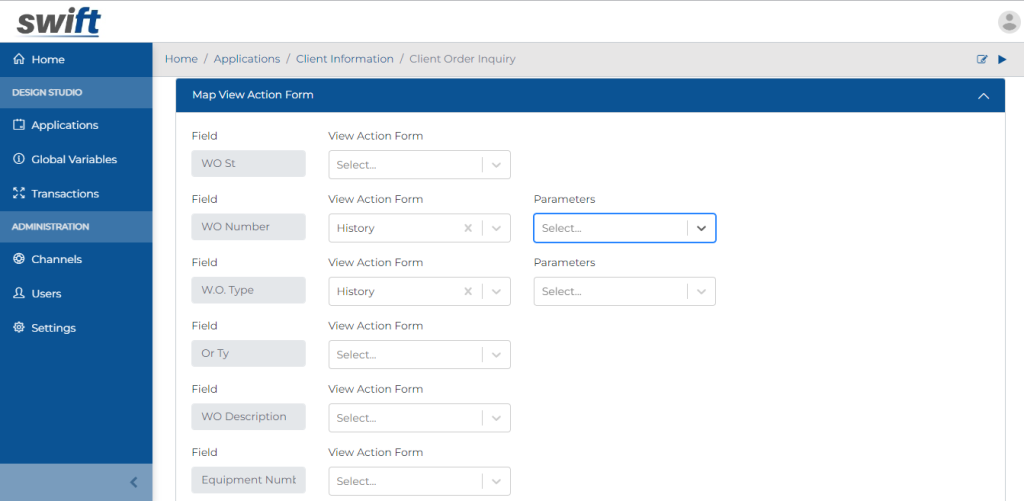The image size is (1024, 501).
Task: Open Transactions sidebar item
Action: tap(64, 194)
